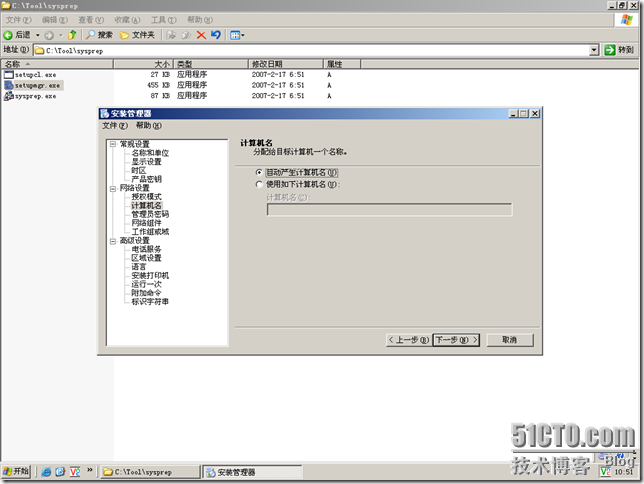
Task: Open Explorer Help (帮助) menu
Action: pos(200,20)
